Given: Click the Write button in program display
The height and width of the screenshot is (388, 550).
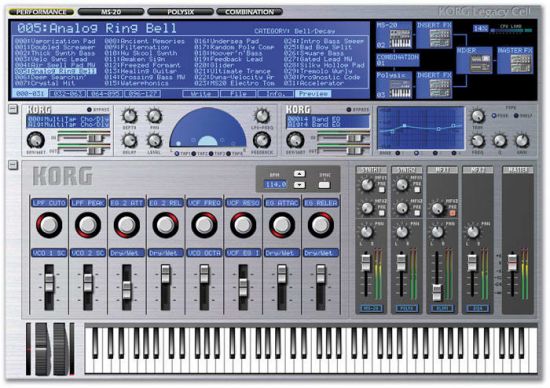Looking at the screenshot, I should pyautogui.click(x=201, y=94).
